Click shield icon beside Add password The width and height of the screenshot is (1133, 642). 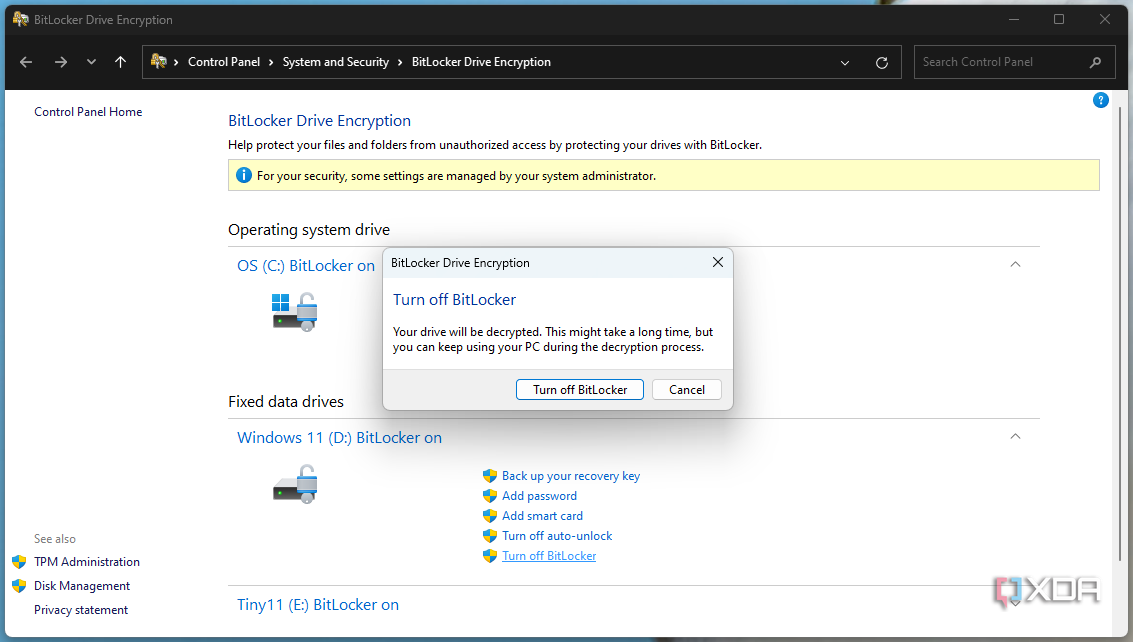pyautogui.click(x=490, y=496)
